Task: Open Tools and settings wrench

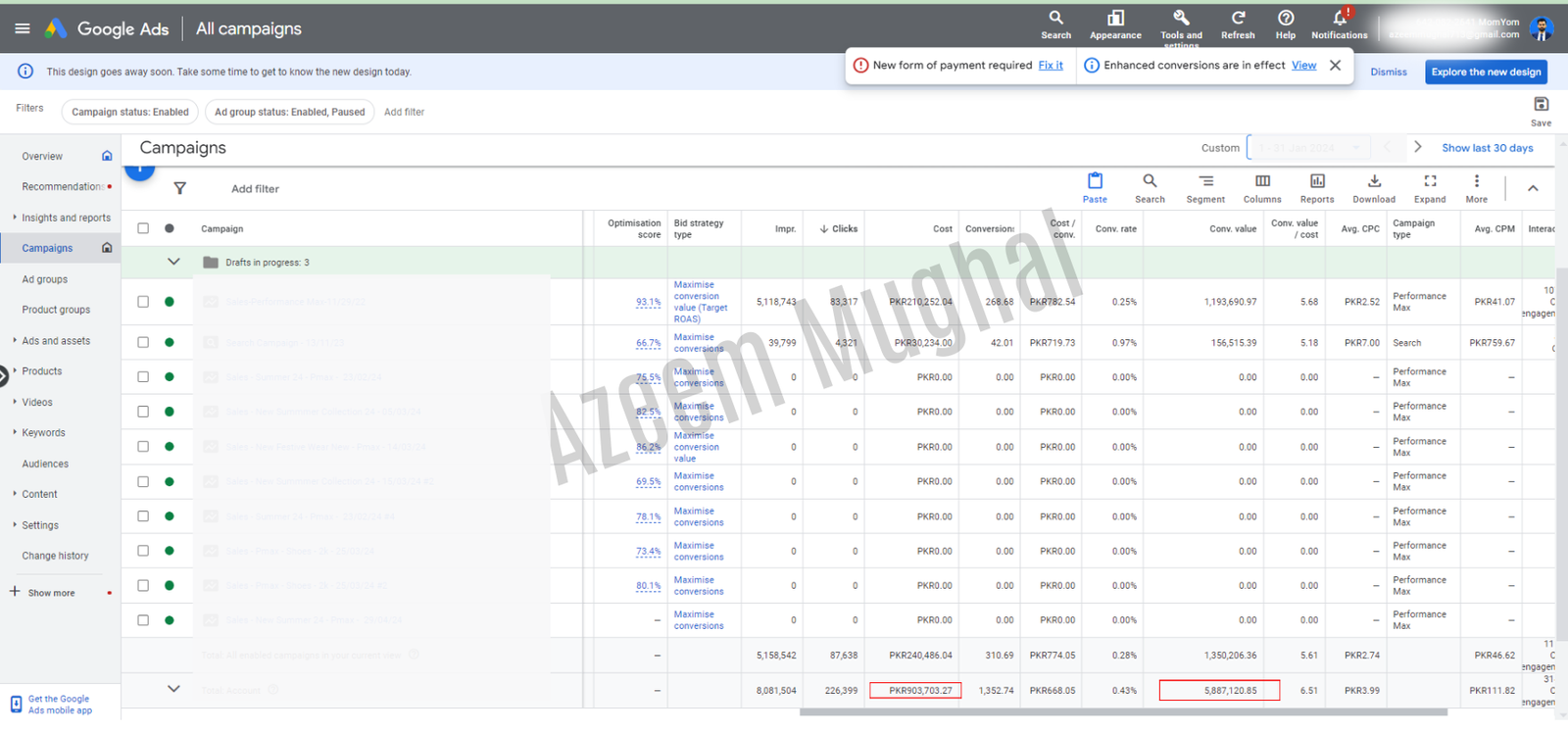Action: point(1181,19)
